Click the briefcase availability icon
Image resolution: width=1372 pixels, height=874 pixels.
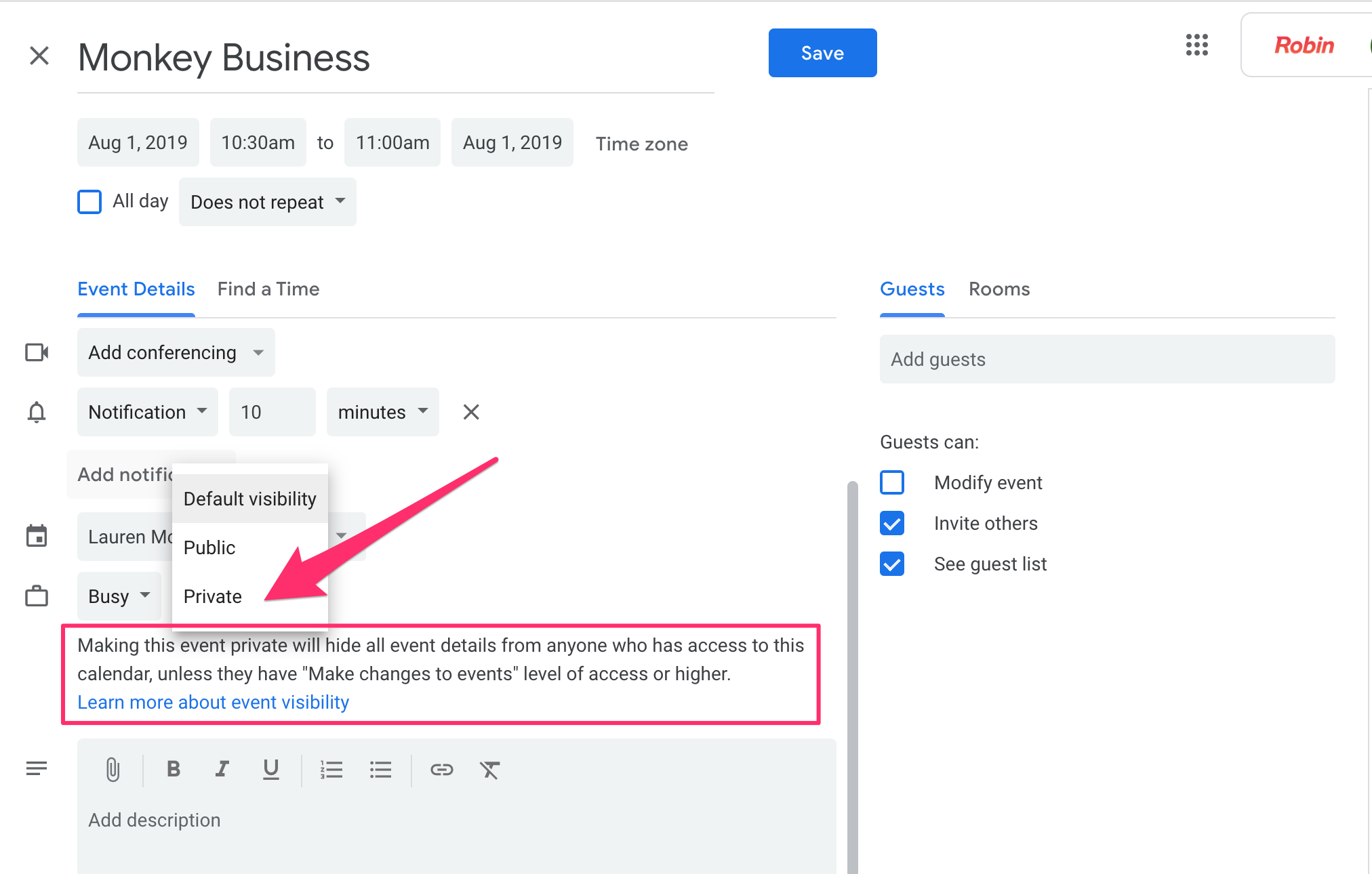37,596
